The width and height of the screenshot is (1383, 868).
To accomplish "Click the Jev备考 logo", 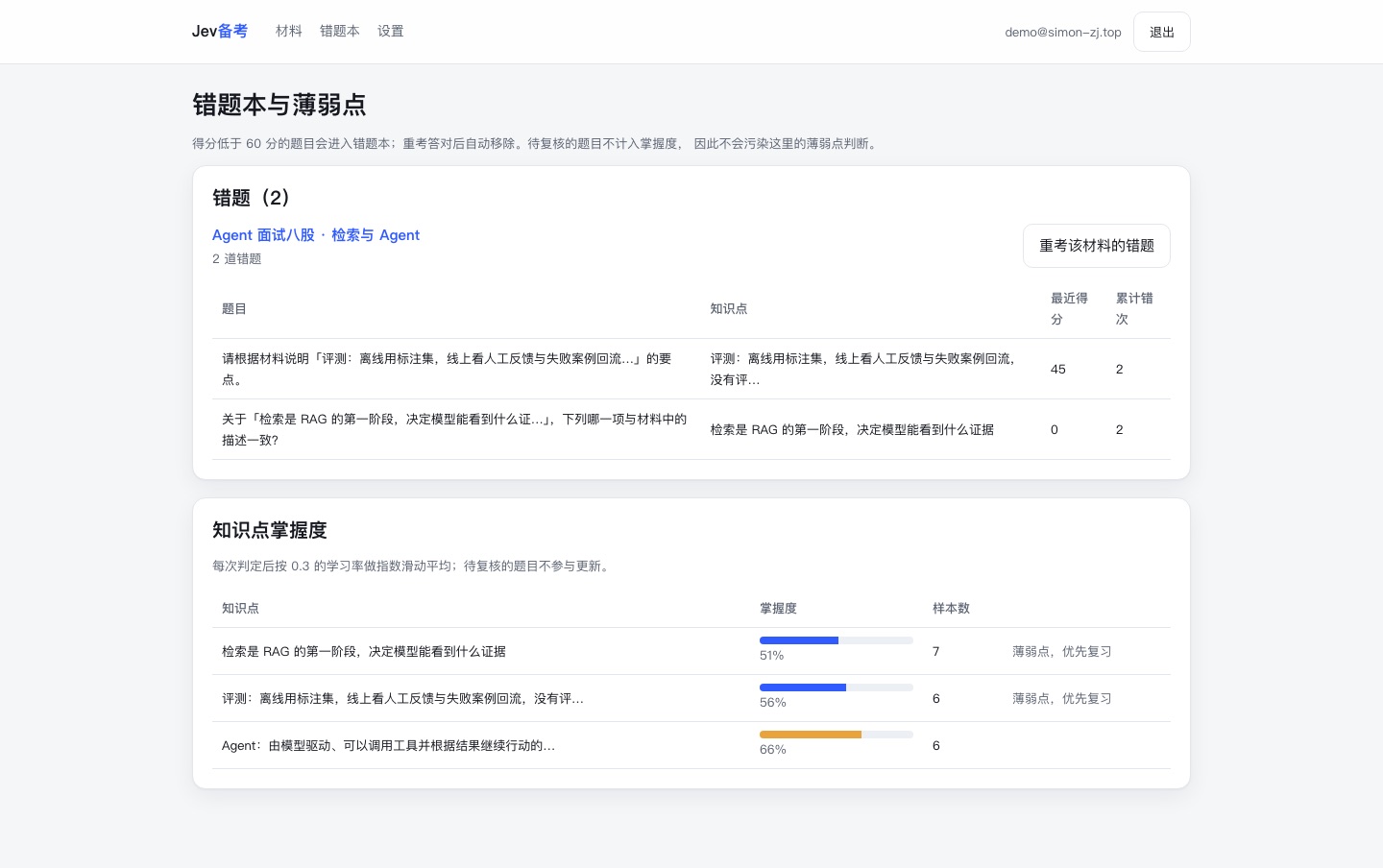I will 219,32.
